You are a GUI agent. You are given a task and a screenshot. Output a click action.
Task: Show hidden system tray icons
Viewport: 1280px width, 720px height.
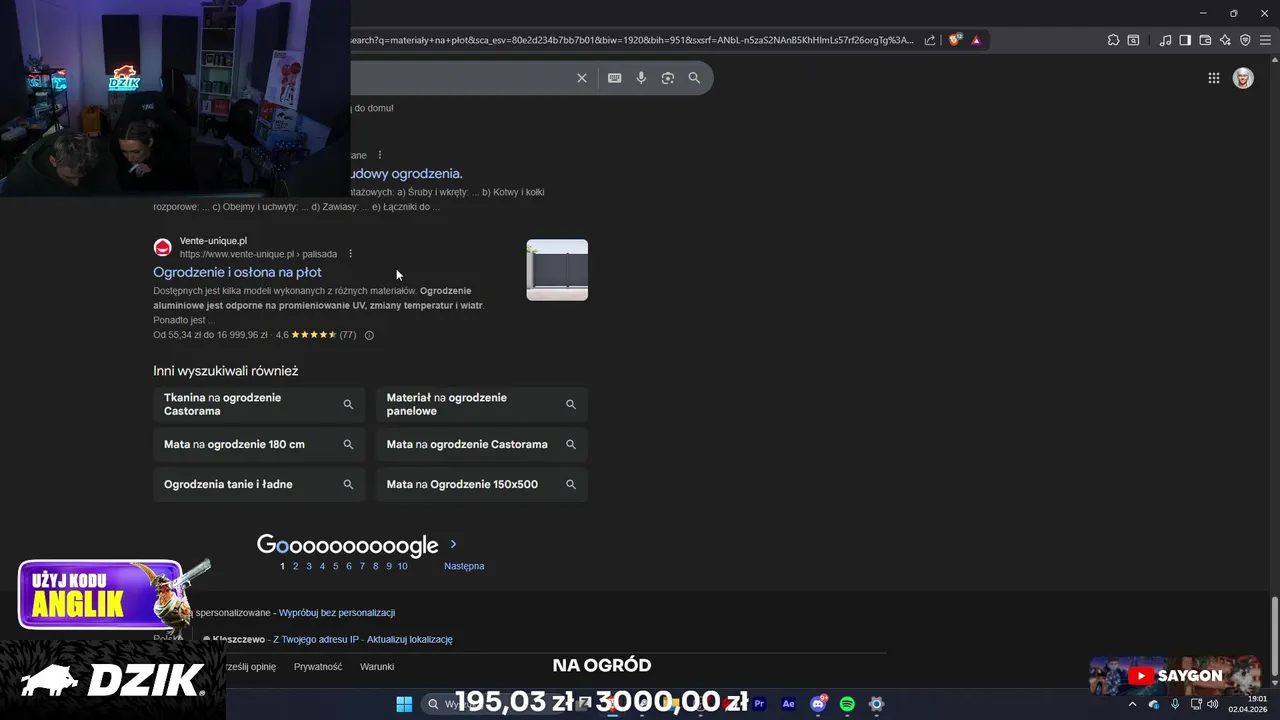click(x=1132, y=704)
